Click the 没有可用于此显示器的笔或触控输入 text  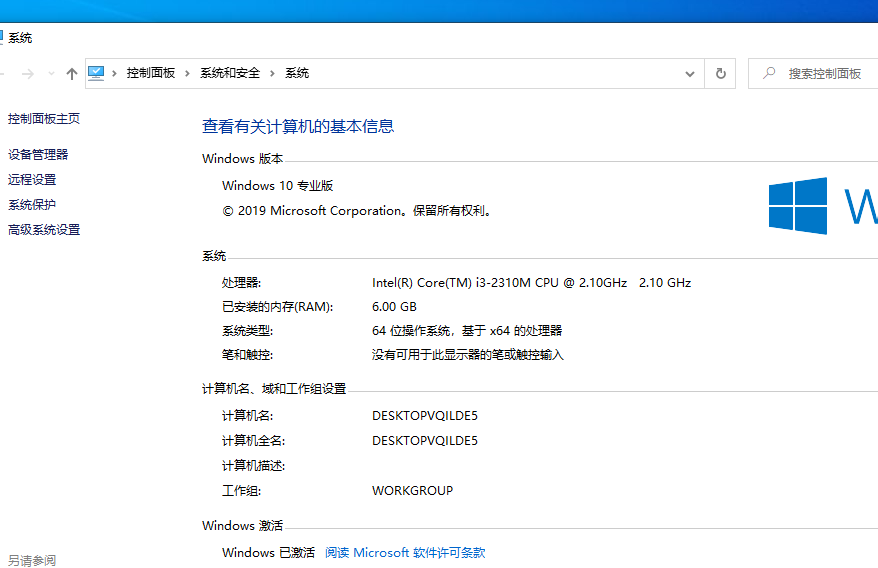click(x=468, y=355)
